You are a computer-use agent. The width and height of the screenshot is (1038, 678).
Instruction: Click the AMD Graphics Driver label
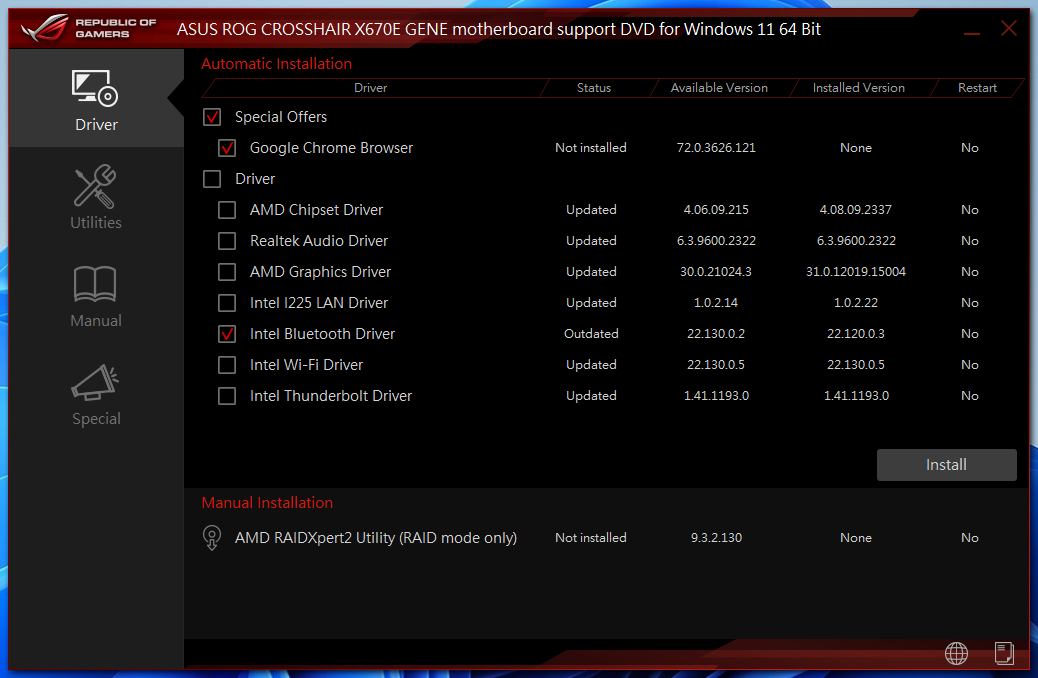(x=320, y=272)
